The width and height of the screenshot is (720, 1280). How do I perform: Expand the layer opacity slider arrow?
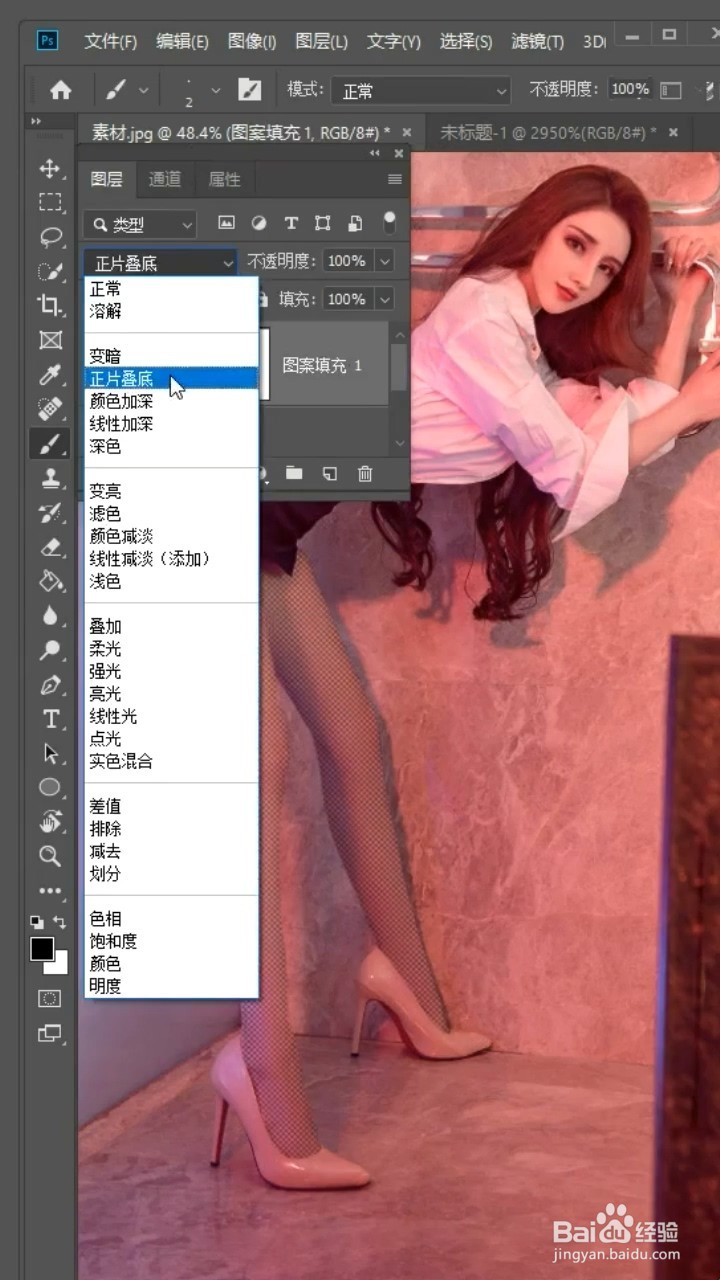385,261
